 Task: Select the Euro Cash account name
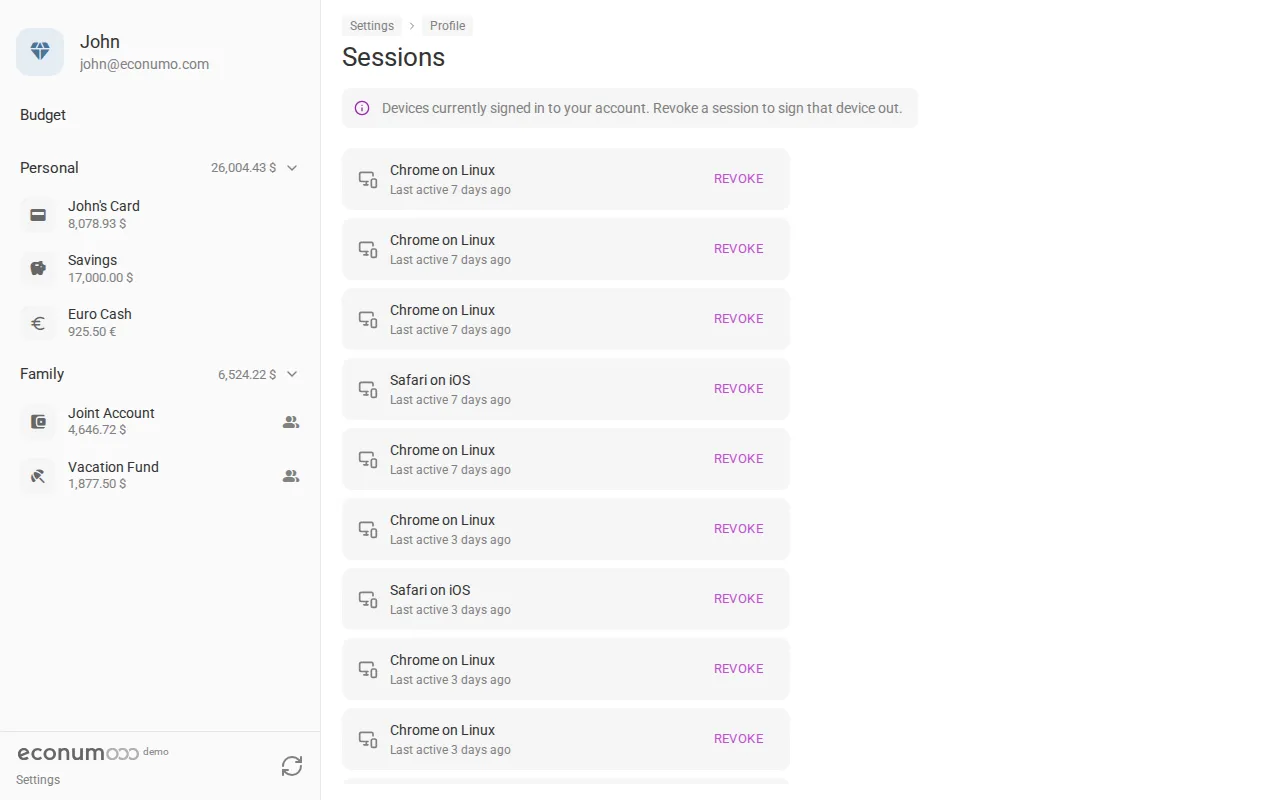(x=100, y=314)
